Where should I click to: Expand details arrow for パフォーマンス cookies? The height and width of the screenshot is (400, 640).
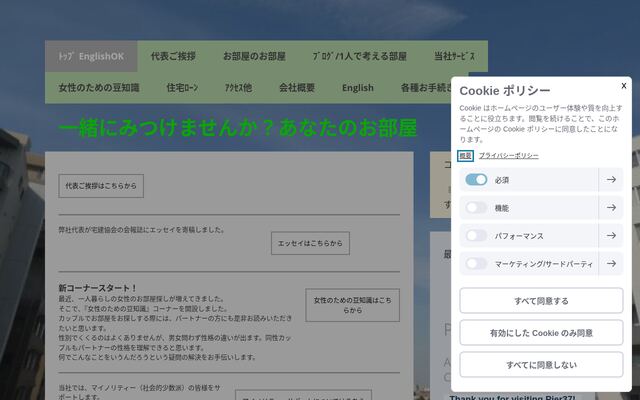click(611, 236)
